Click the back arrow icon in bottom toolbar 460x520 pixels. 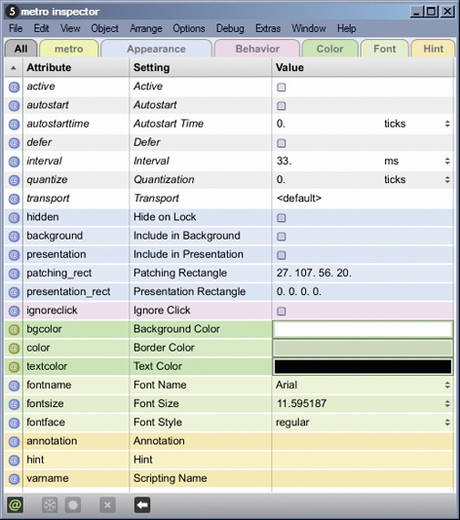pos(142,505)
